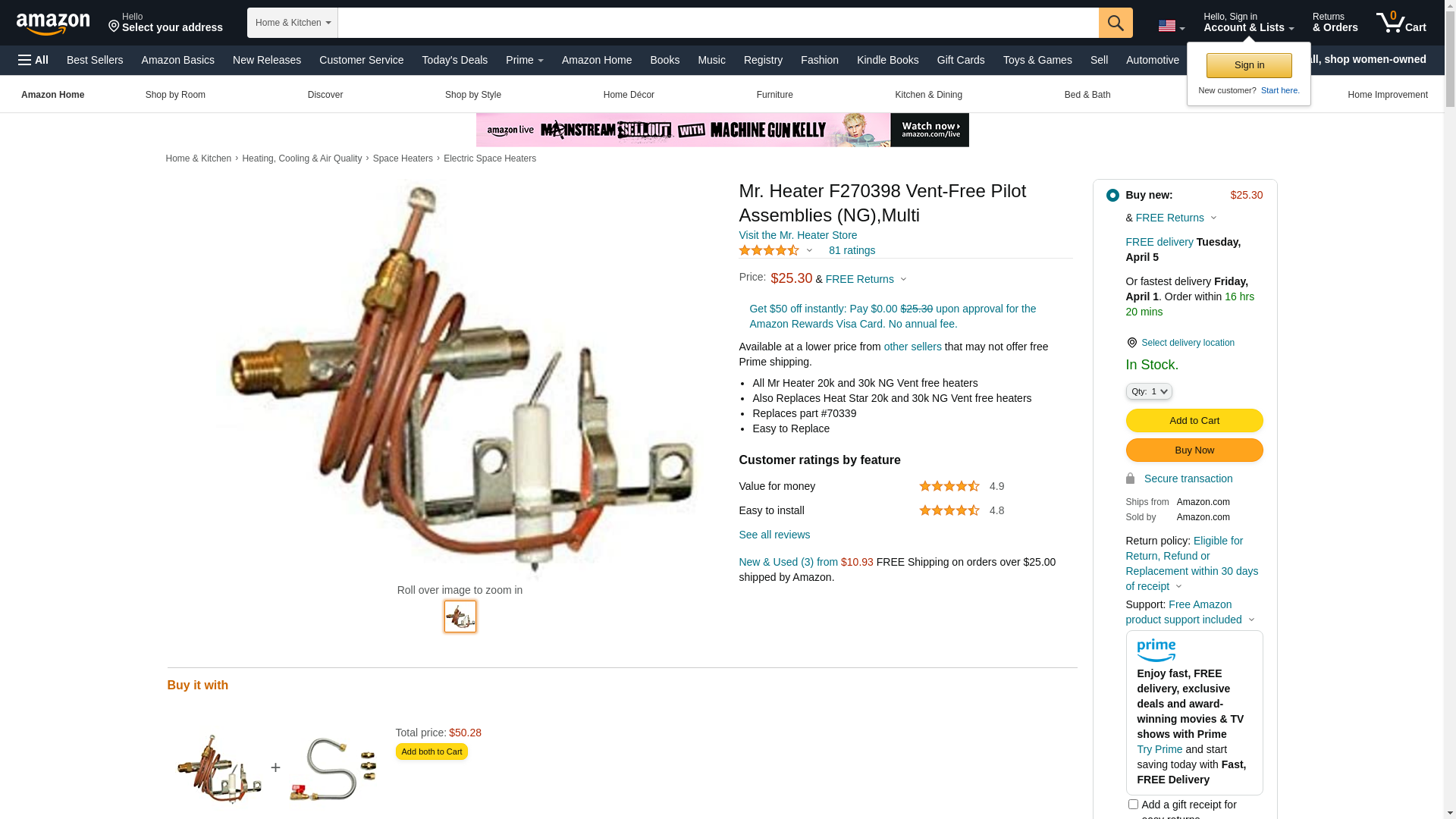Open the Kitchen & Dining tab
The width and height of the screenshot is (1456, 819).
928,95
